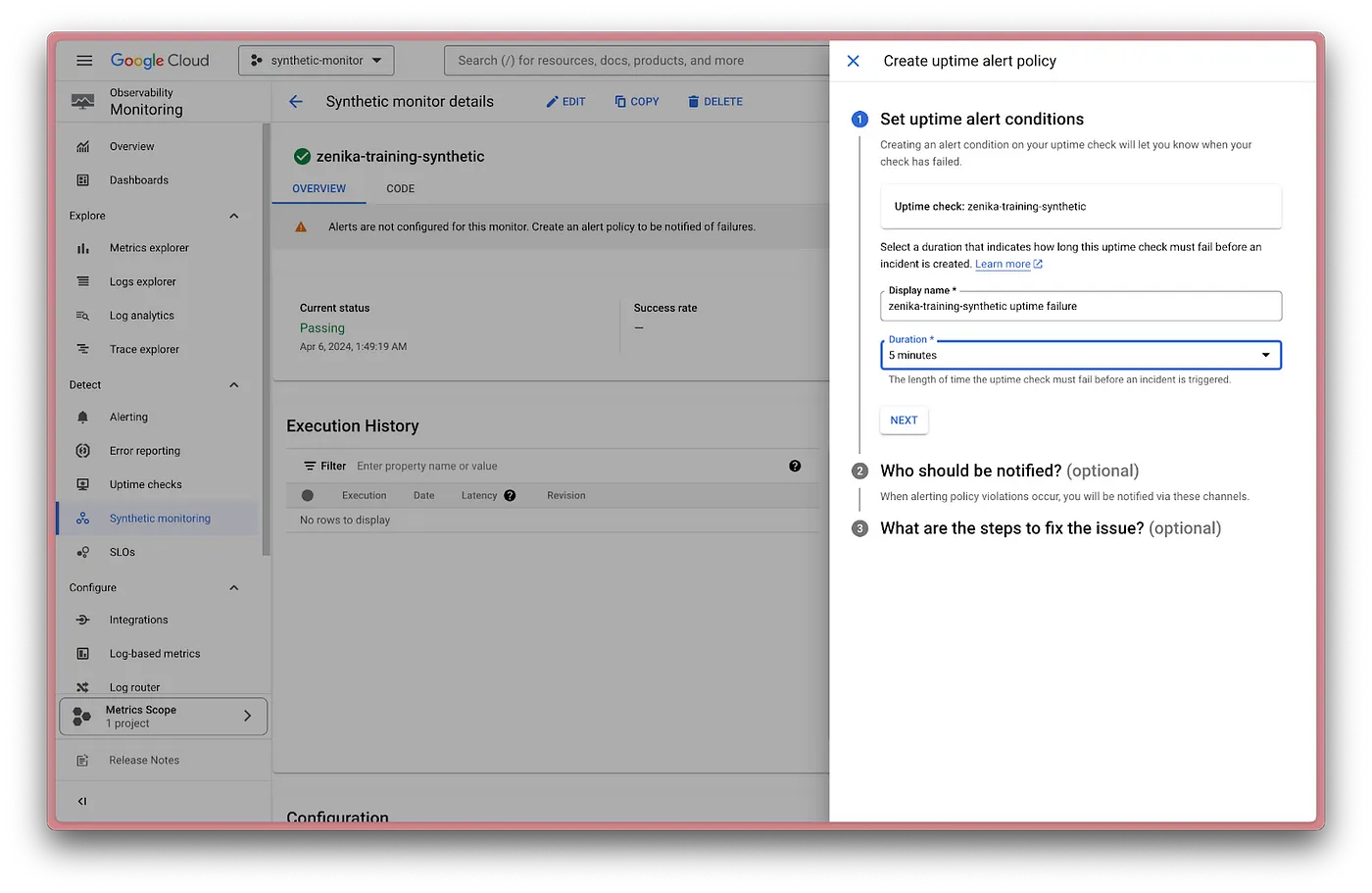Open Alerting from the bell icon
Image resolution: width=1372 pixels, height=893 pixels.
(x=83, y=418)
